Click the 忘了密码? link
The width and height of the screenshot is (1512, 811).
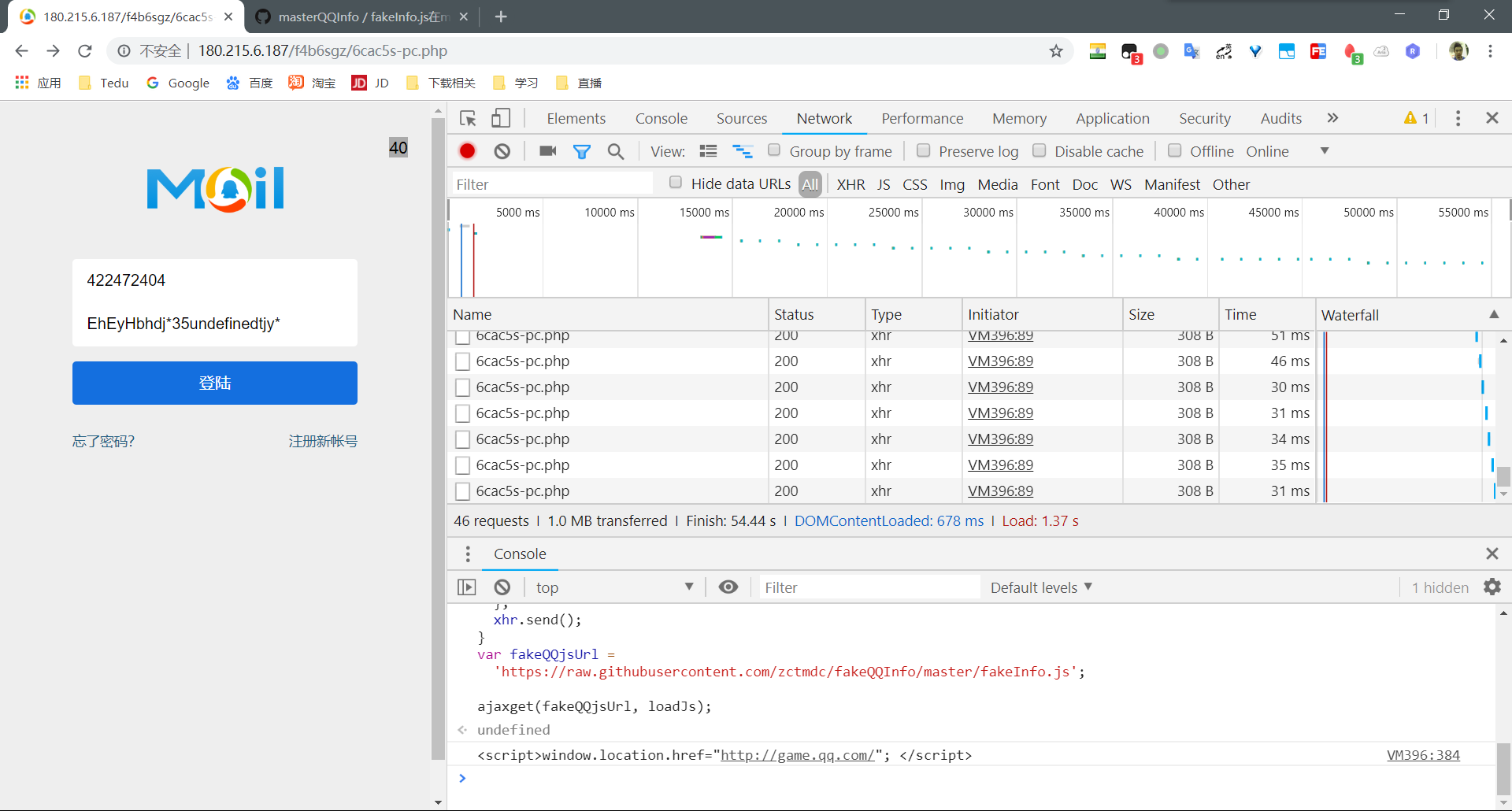pyautogui.click(x=103, y=441)
